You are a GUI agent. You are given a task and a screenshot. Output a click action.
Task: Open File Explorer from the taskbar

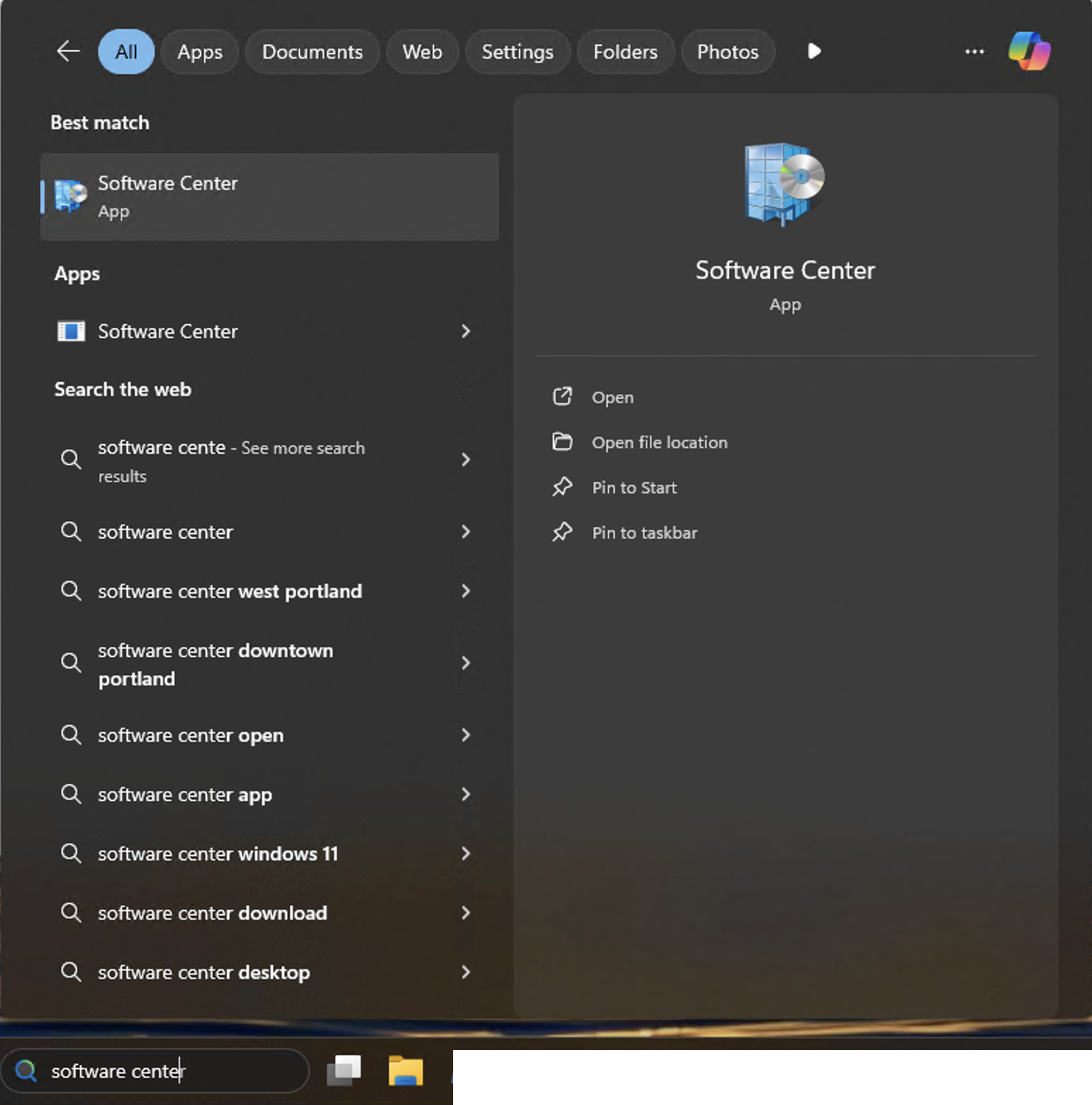(x=406, y=1070)
